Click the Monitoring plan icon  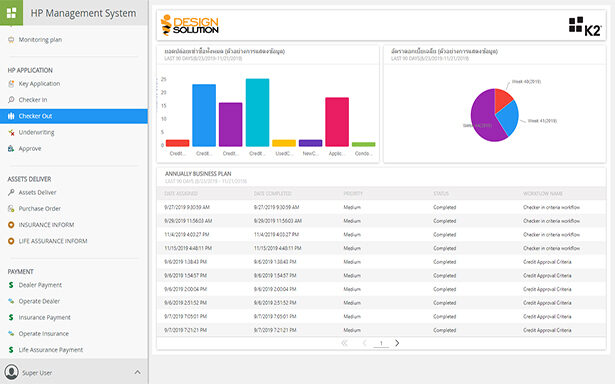[x=11, y=40]
